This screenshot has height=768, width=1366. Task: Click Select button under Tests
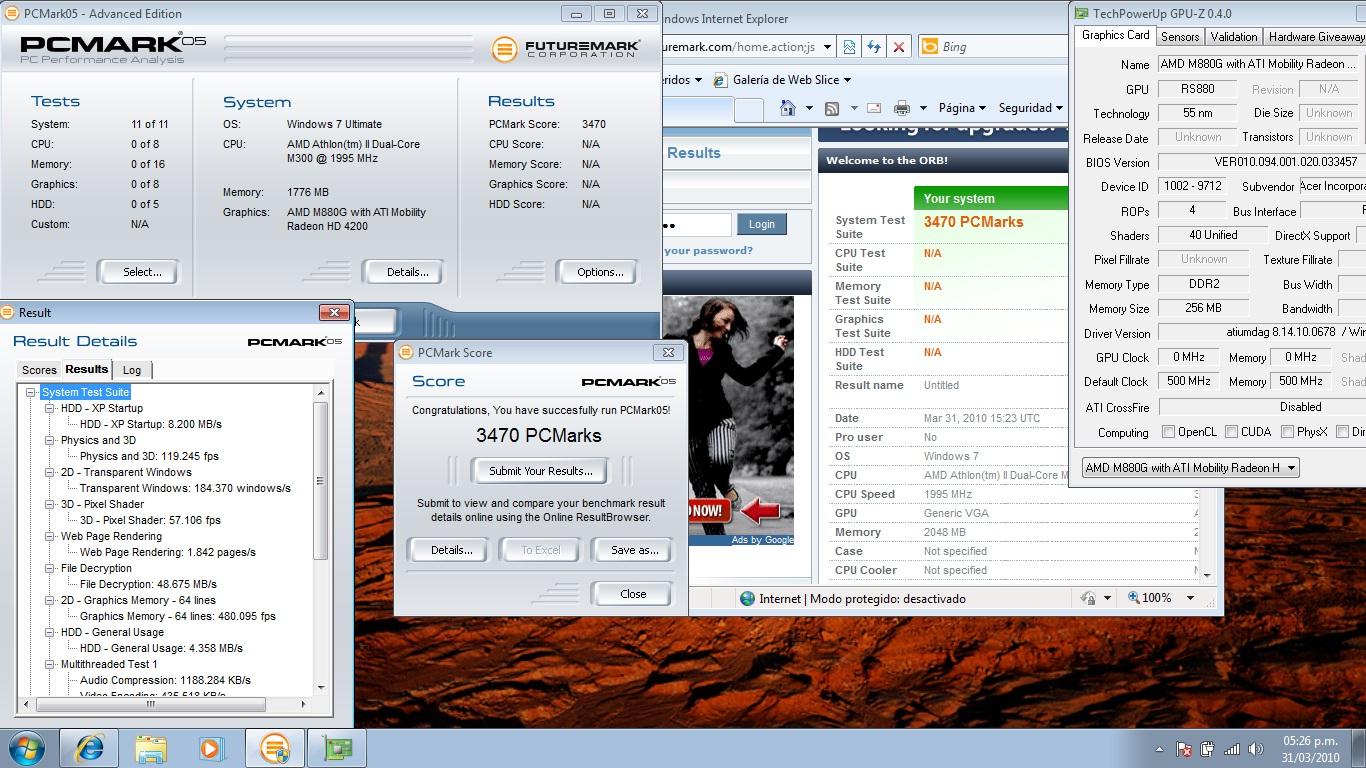(142, 272)
